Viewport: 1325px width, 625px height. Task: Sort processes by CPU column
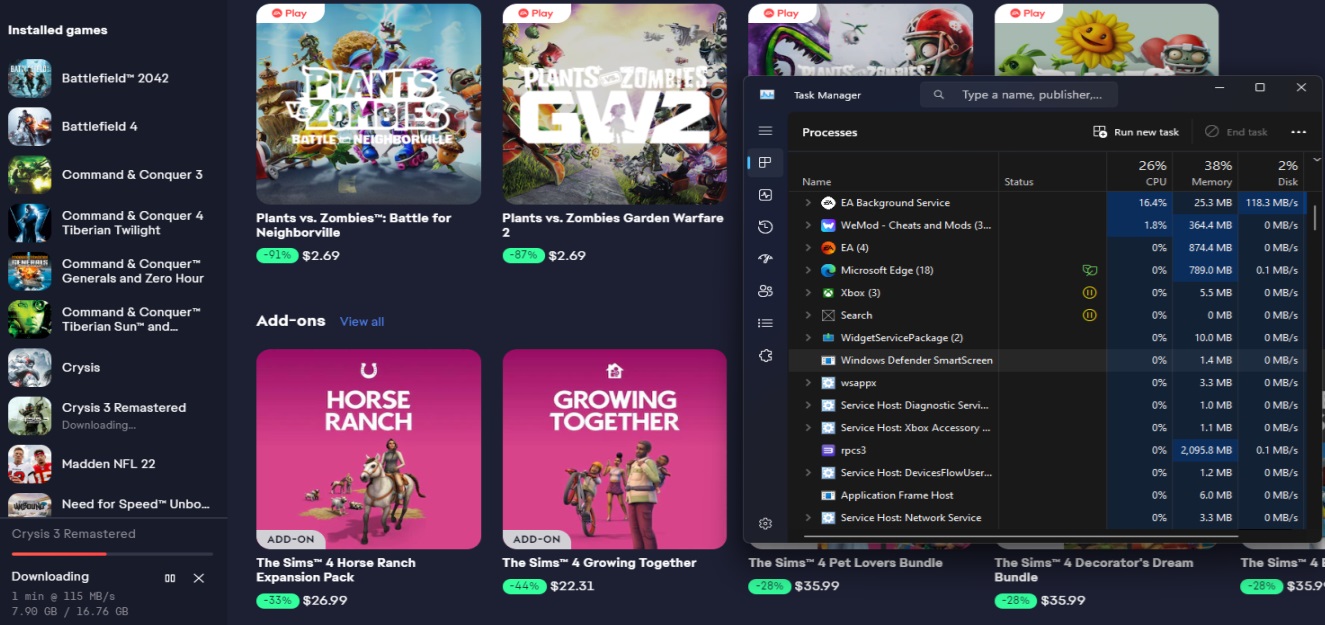(1139, 172)
